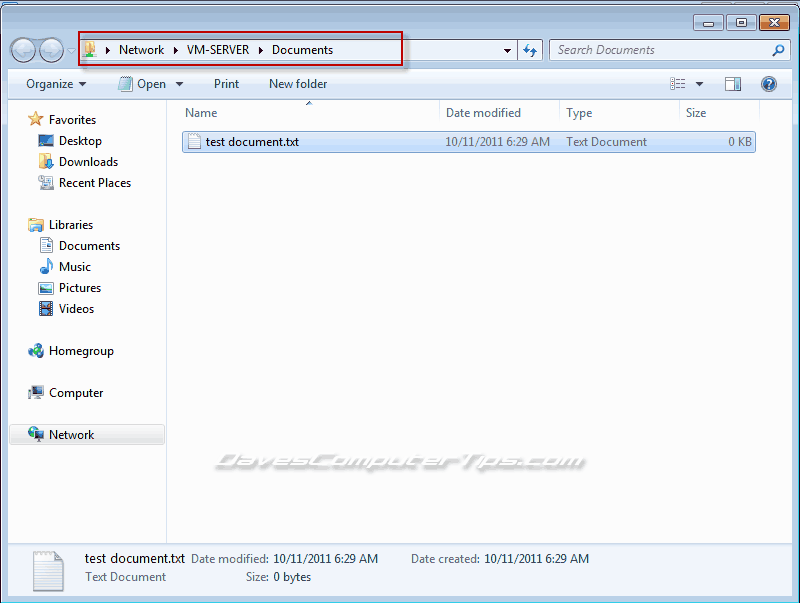The width and height of the screenshot is (800, 603).
Task: Refresh the Documents folder view
Action: click(530, 51)
